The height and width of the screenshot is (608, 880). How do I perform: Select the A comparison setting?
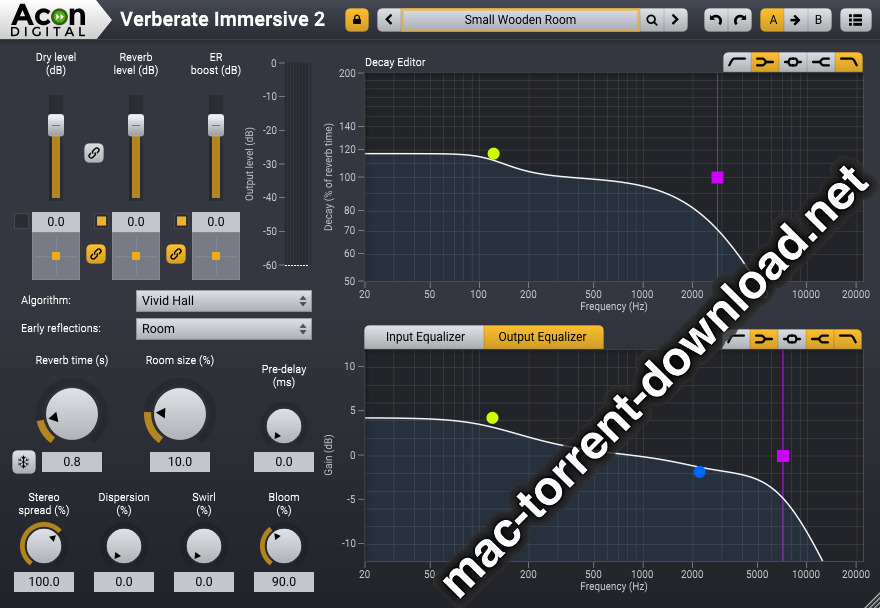[772, 20]
